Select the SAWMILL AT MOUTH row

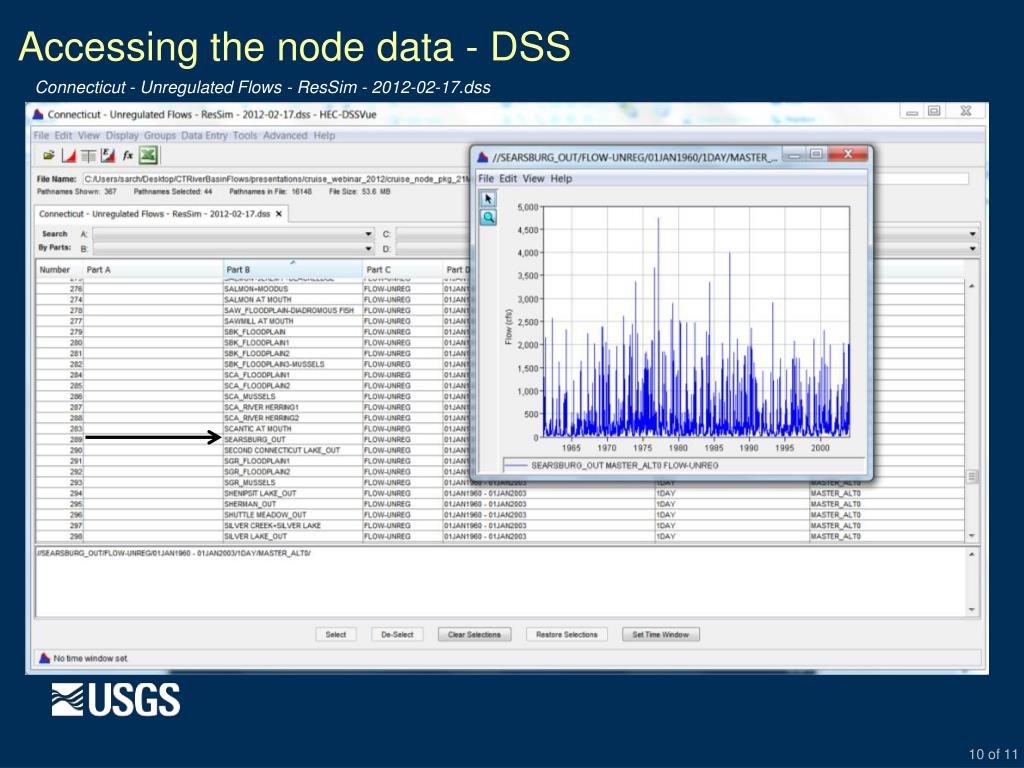pos(500,321)
